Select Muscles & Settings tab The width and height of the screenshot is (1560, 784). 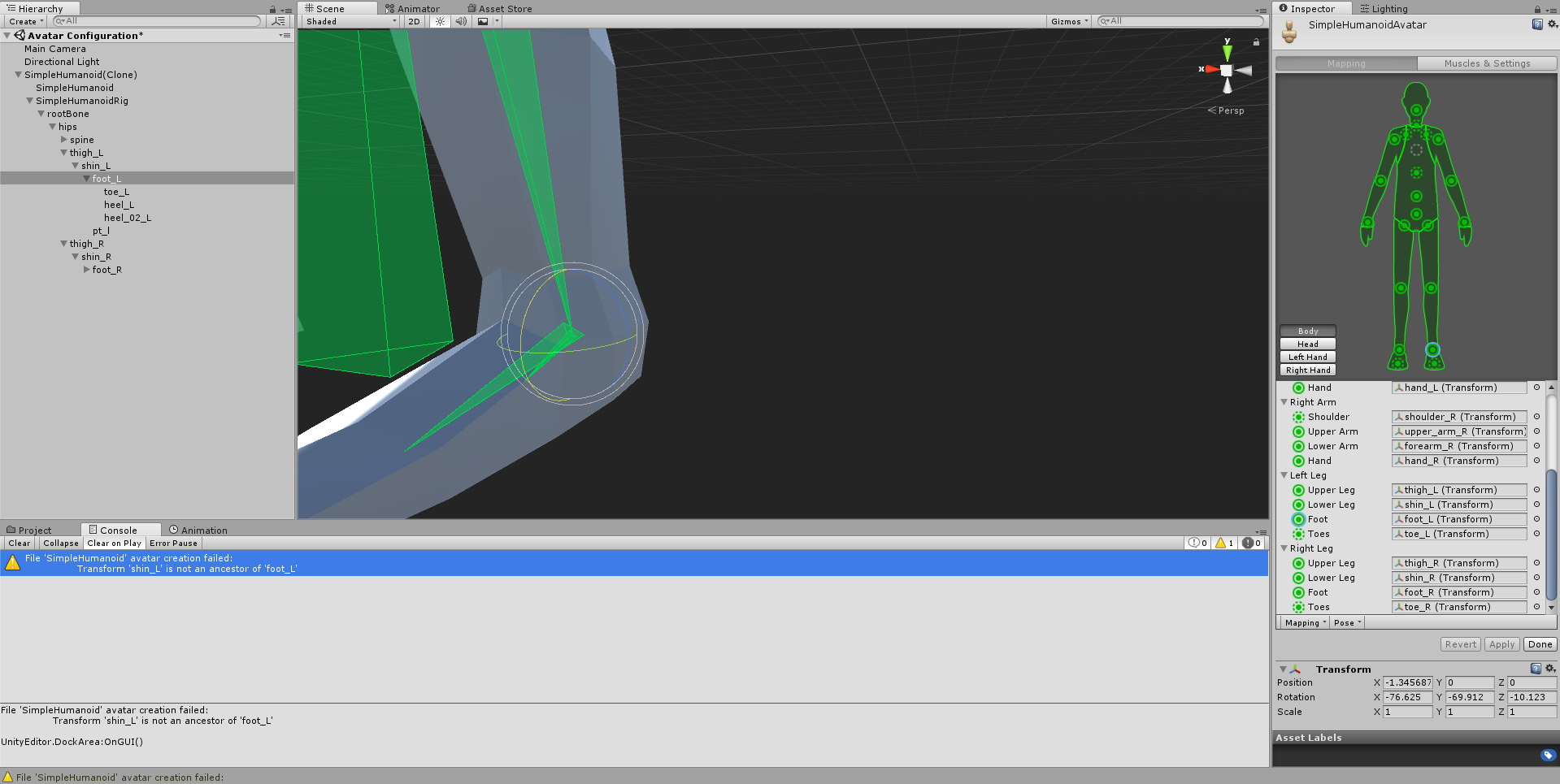(1487, 63)
